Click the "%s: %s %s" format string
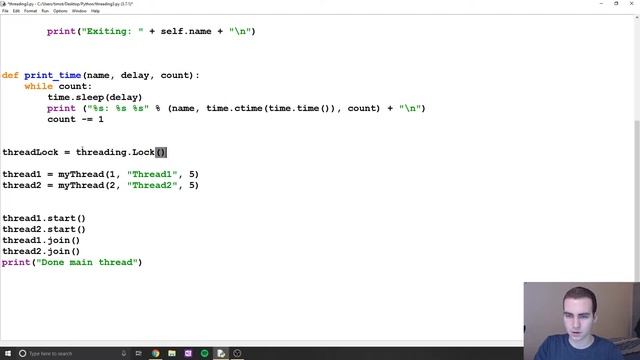The width and height of the screenshot is (640, 360). [x=118, y=108]
